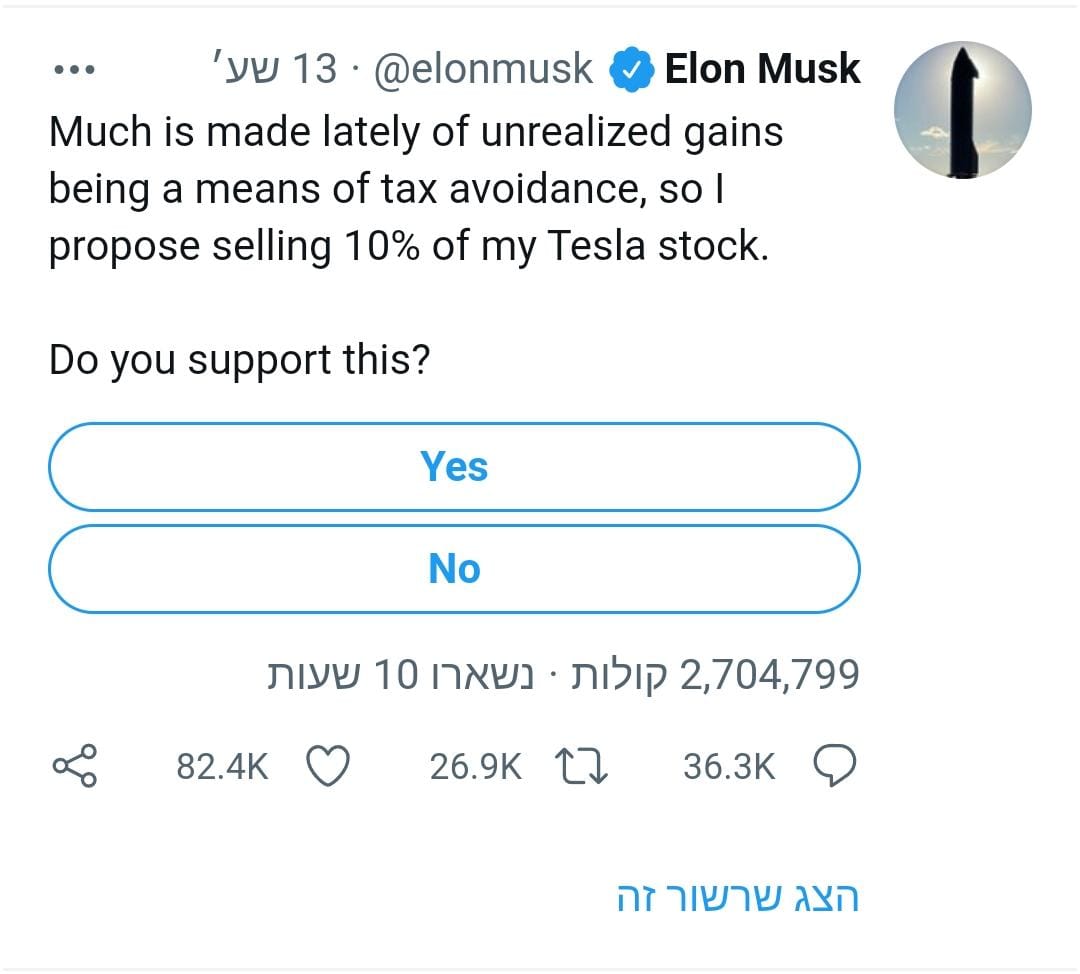1080x974 pixels.
Task: Open Elon Musk's profile picture
Action: 962,110
